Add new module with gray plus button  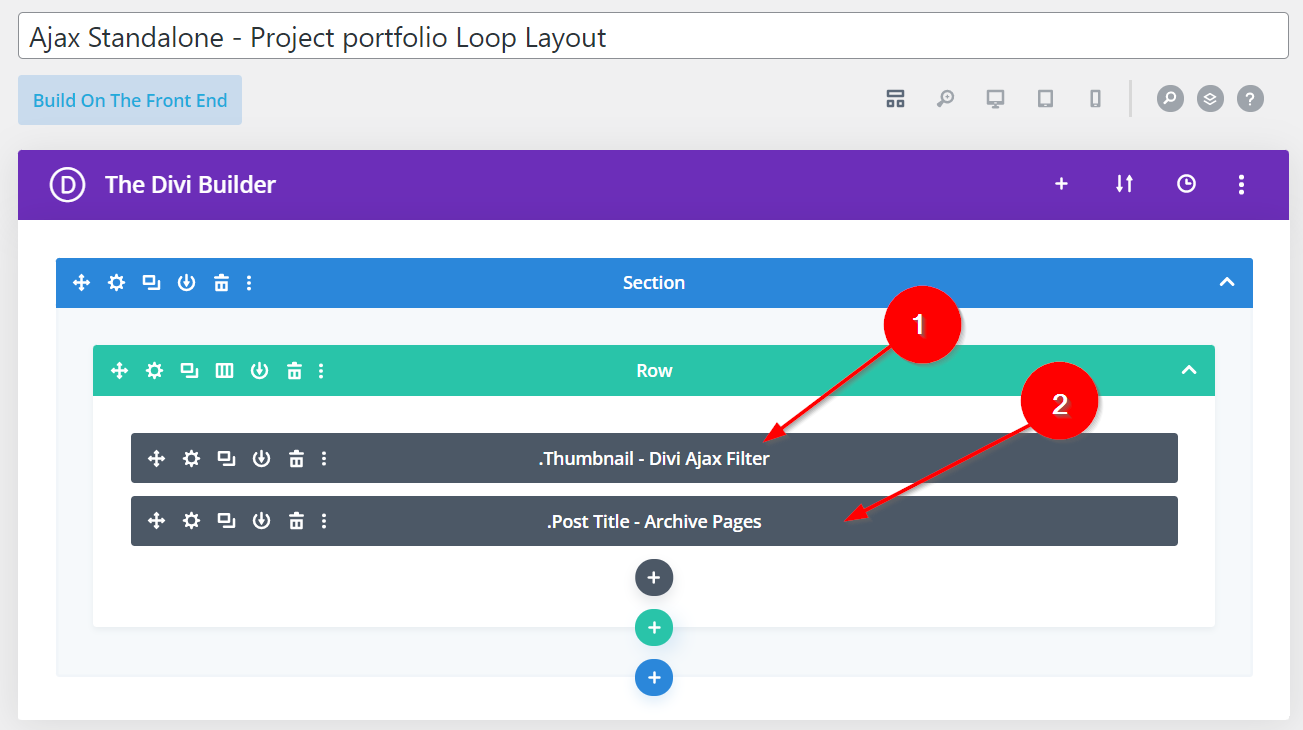(654, 578)
